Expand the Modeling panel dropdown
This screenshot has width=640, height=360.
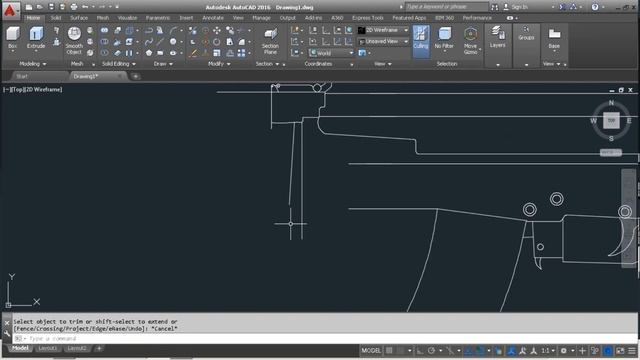pyautogui.click(x=33, y=64)
